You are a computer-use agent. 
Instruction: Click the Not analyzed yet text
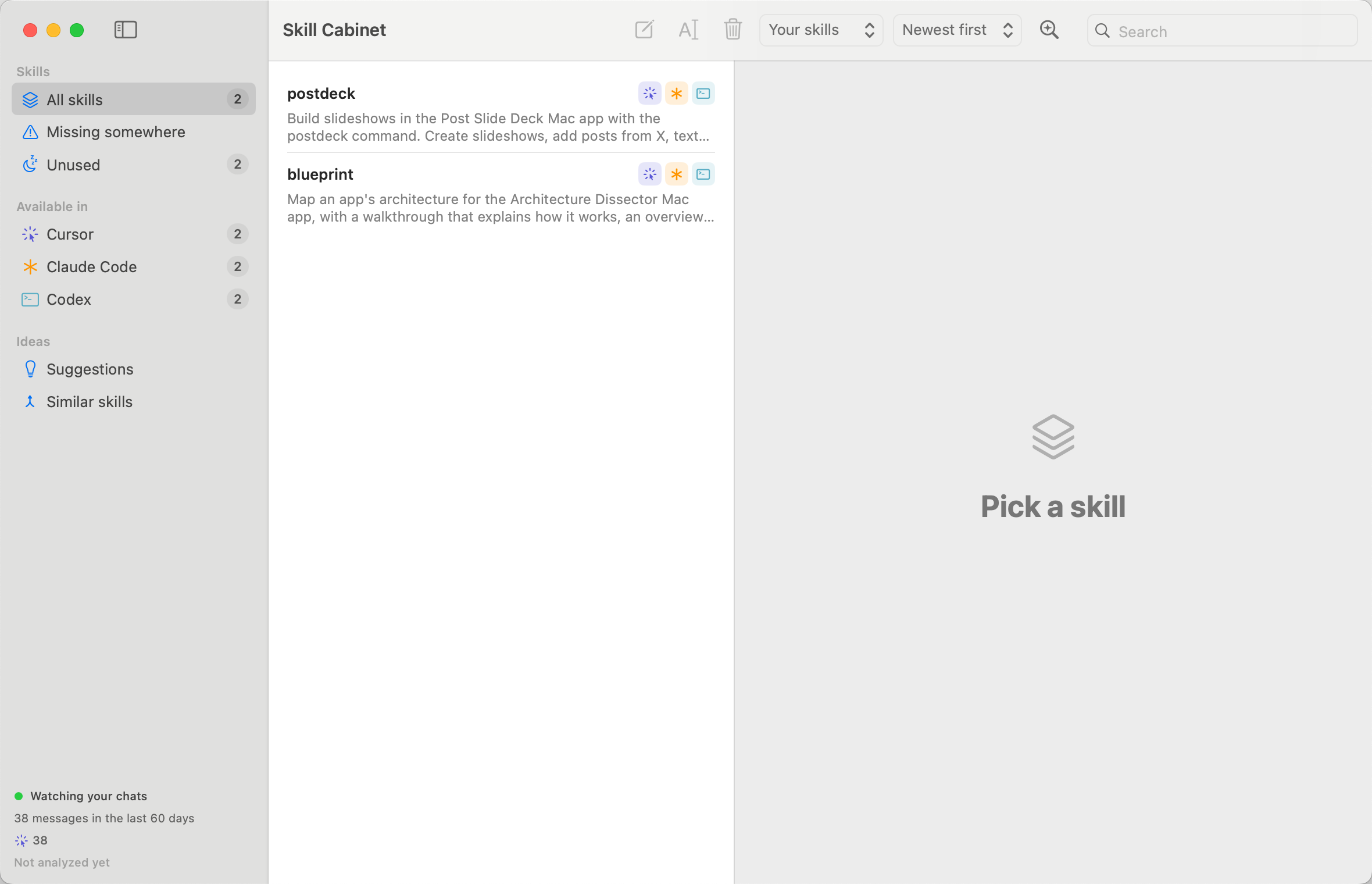coord(62,862)
